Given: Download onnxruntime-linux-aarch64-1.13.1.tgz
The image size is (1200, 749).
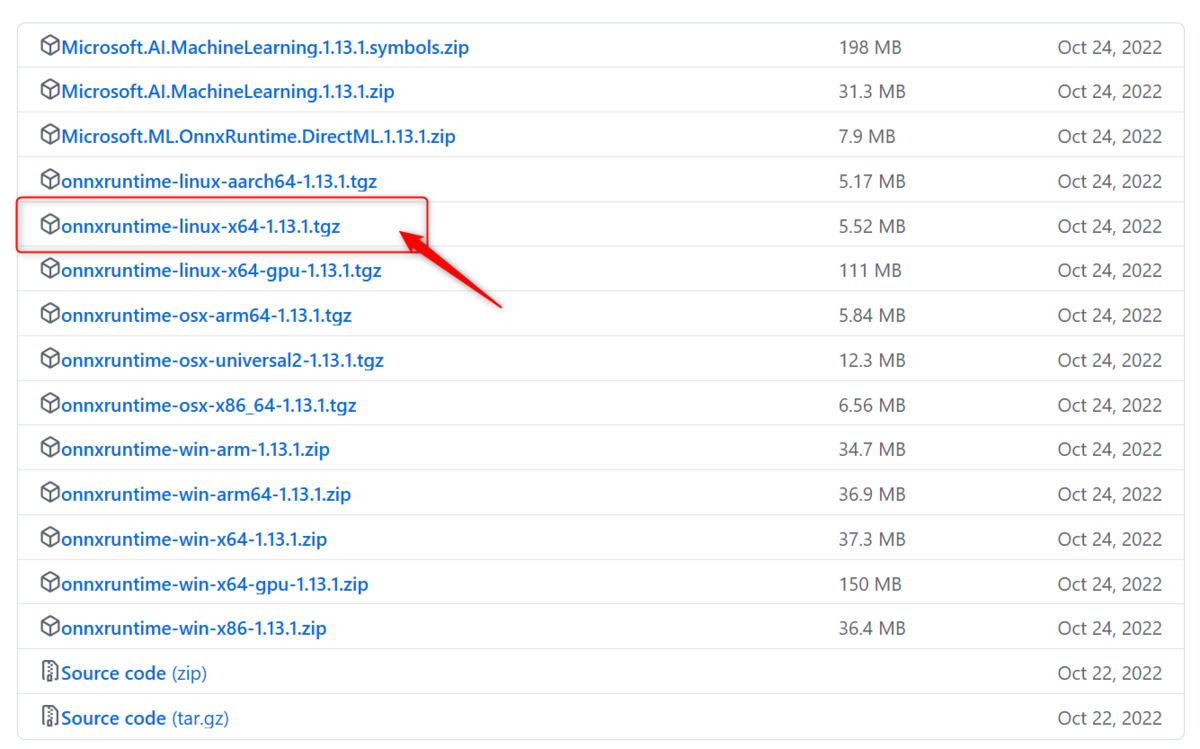Looking at the screenshot, I should tap(219, 181).
